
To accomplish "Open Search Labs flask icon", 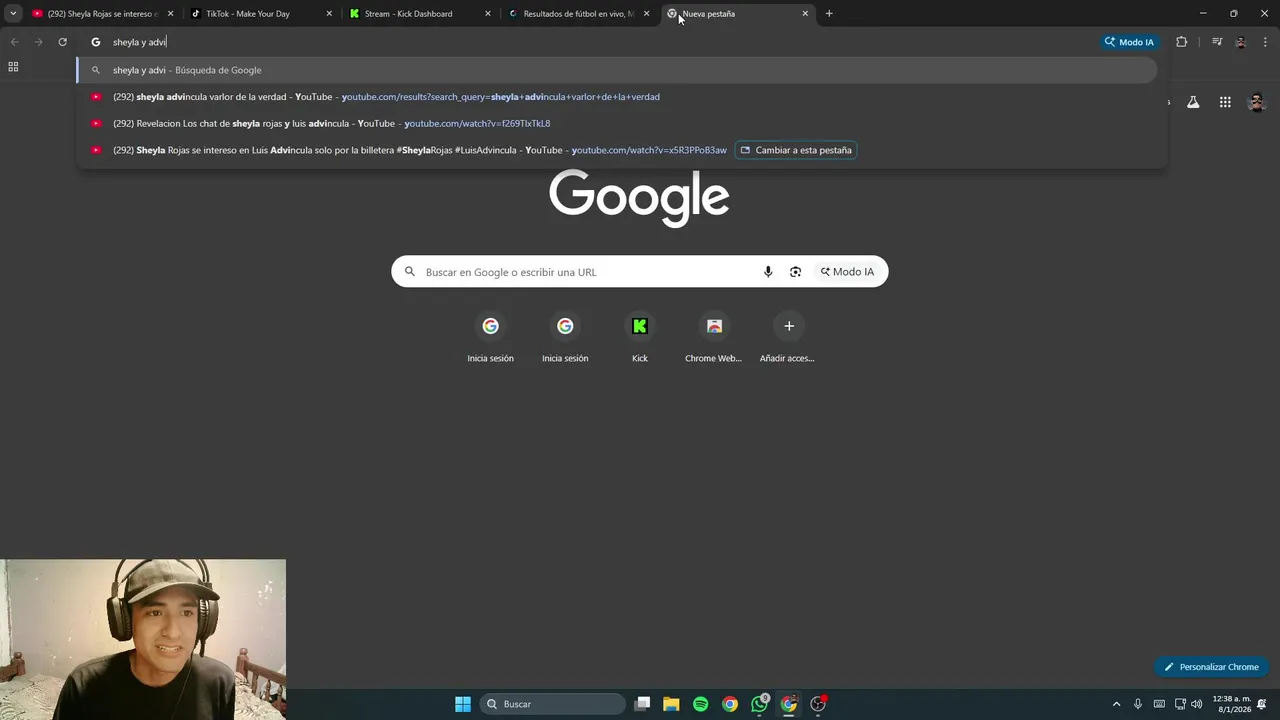I will [x=1193, y=102].
